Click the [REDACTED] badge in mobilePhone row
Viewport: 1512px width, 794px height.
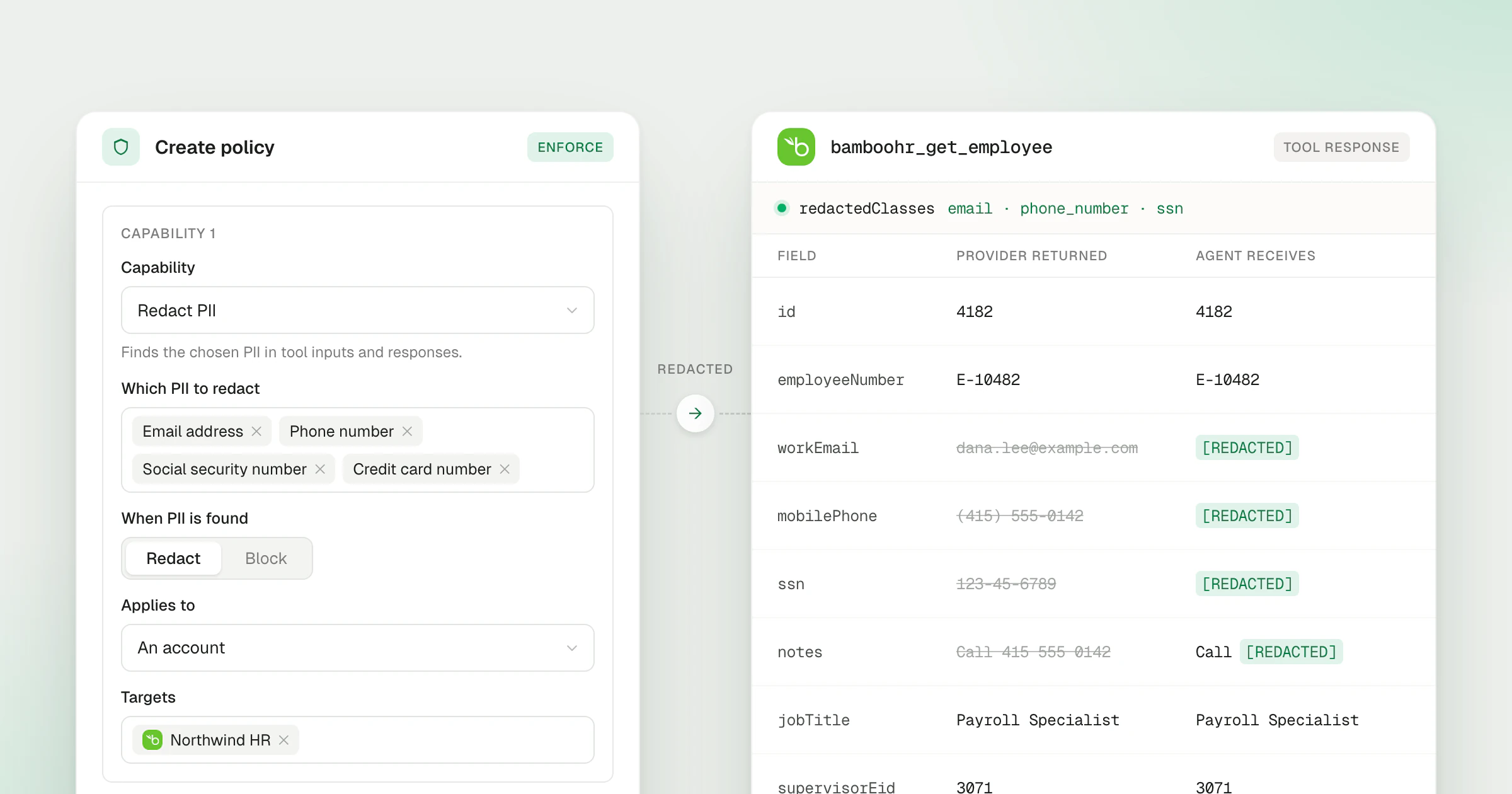[x=1247, y=515]
